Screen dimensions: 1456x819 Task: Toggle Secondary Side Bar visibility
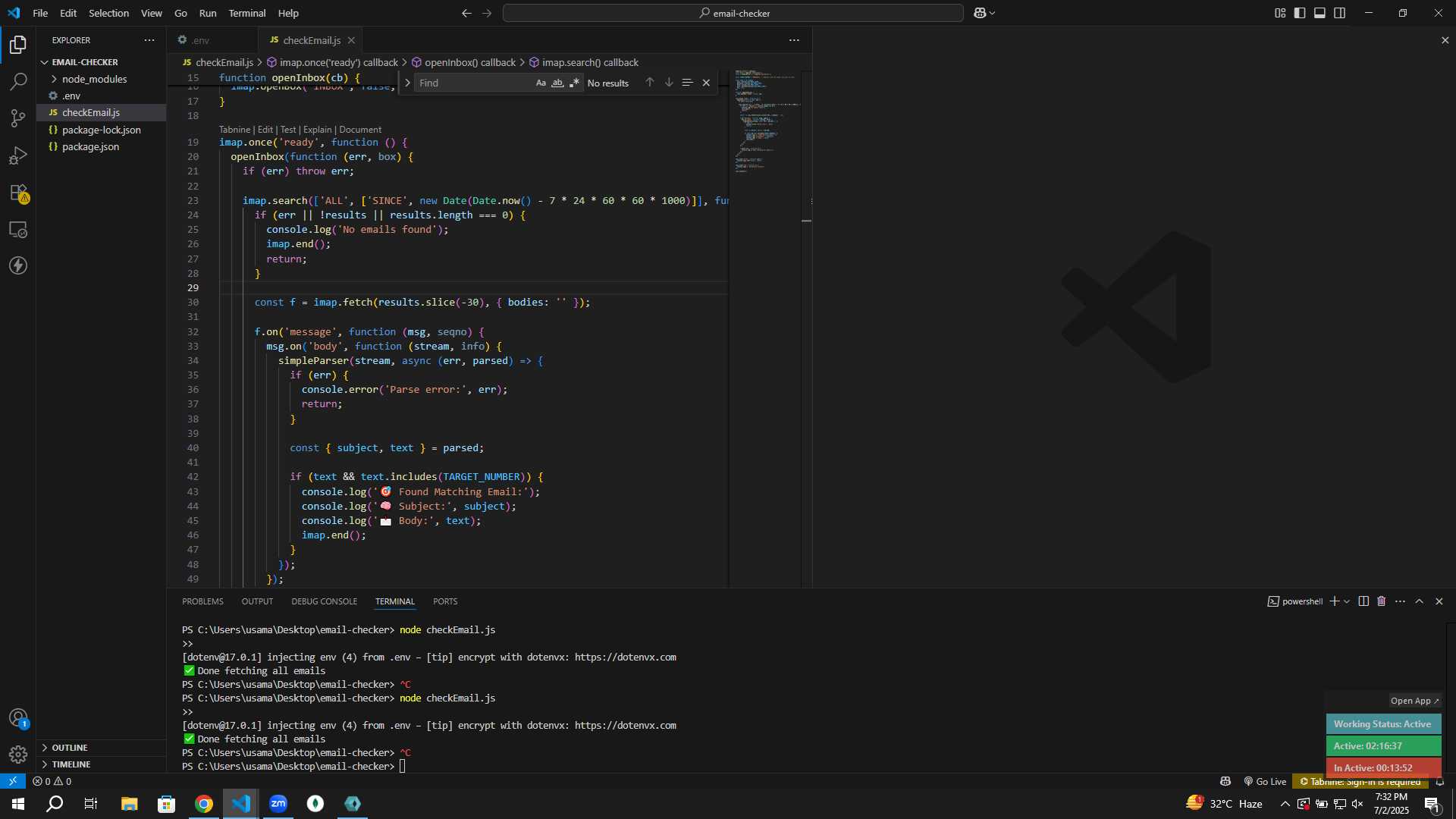(1340, 13)
